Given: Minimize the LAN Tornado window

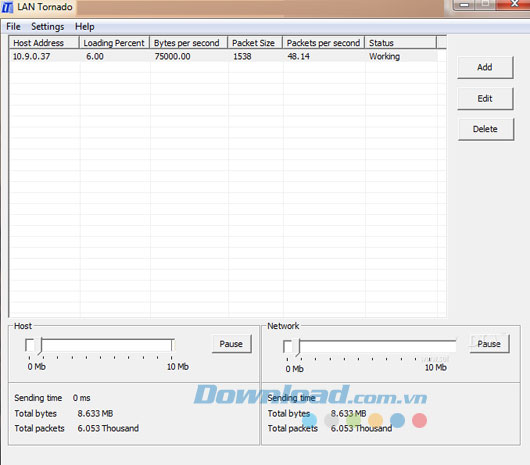Looking at the screenshot, I should [x=464, y=4].
